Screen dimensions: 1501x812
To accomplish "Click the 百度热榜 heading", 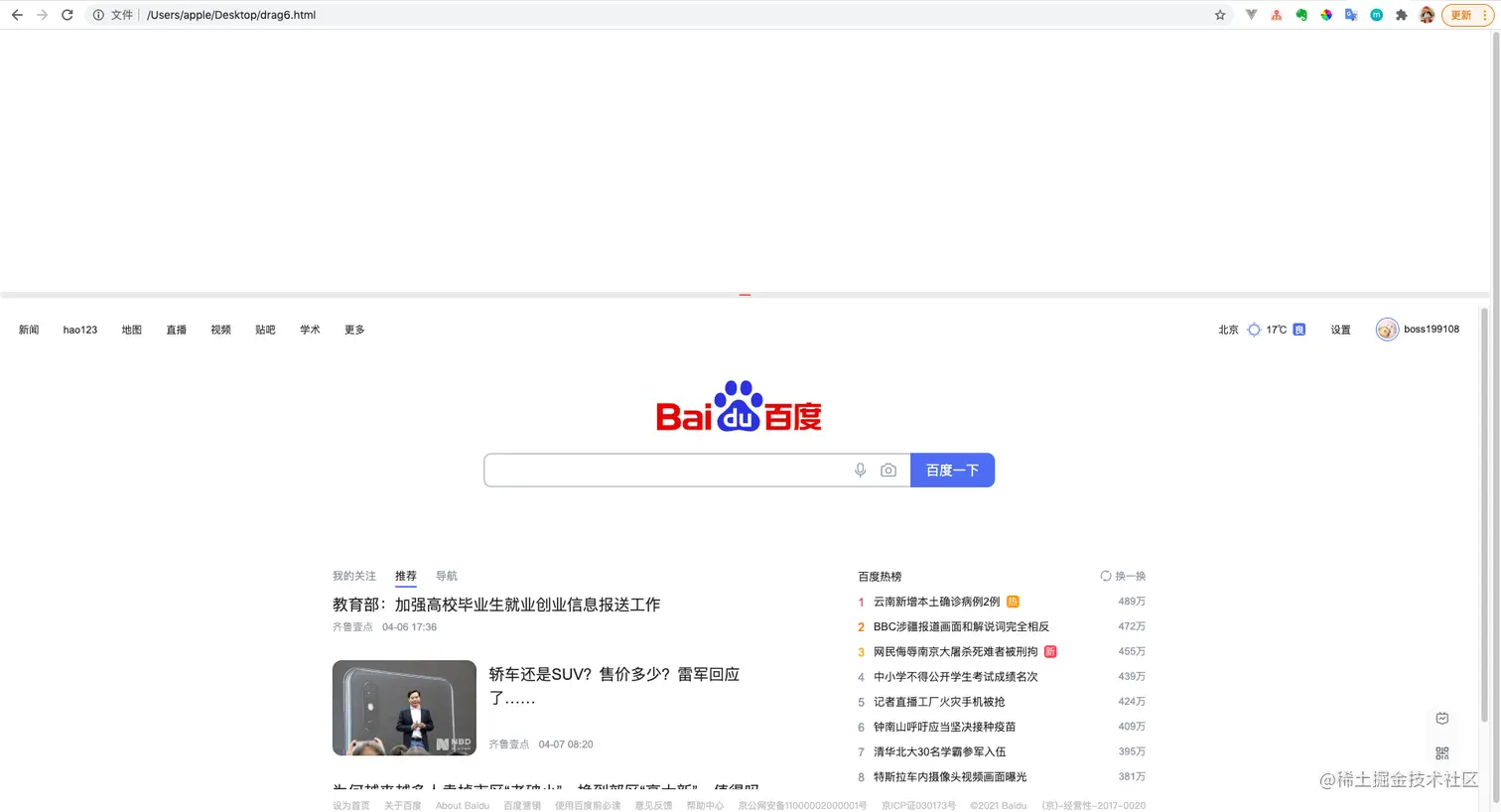I will [x=880, y=576].
